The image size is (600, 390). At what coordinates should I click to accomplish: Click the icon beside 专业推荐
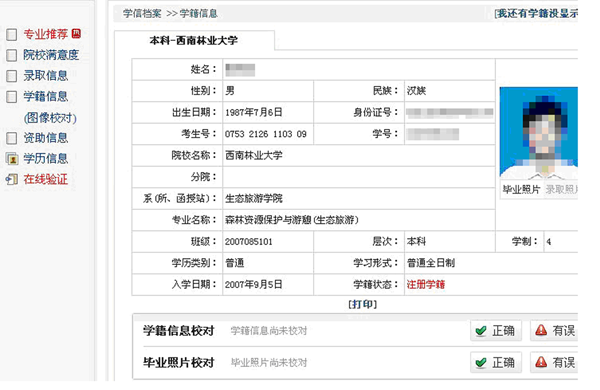[11, 34]
